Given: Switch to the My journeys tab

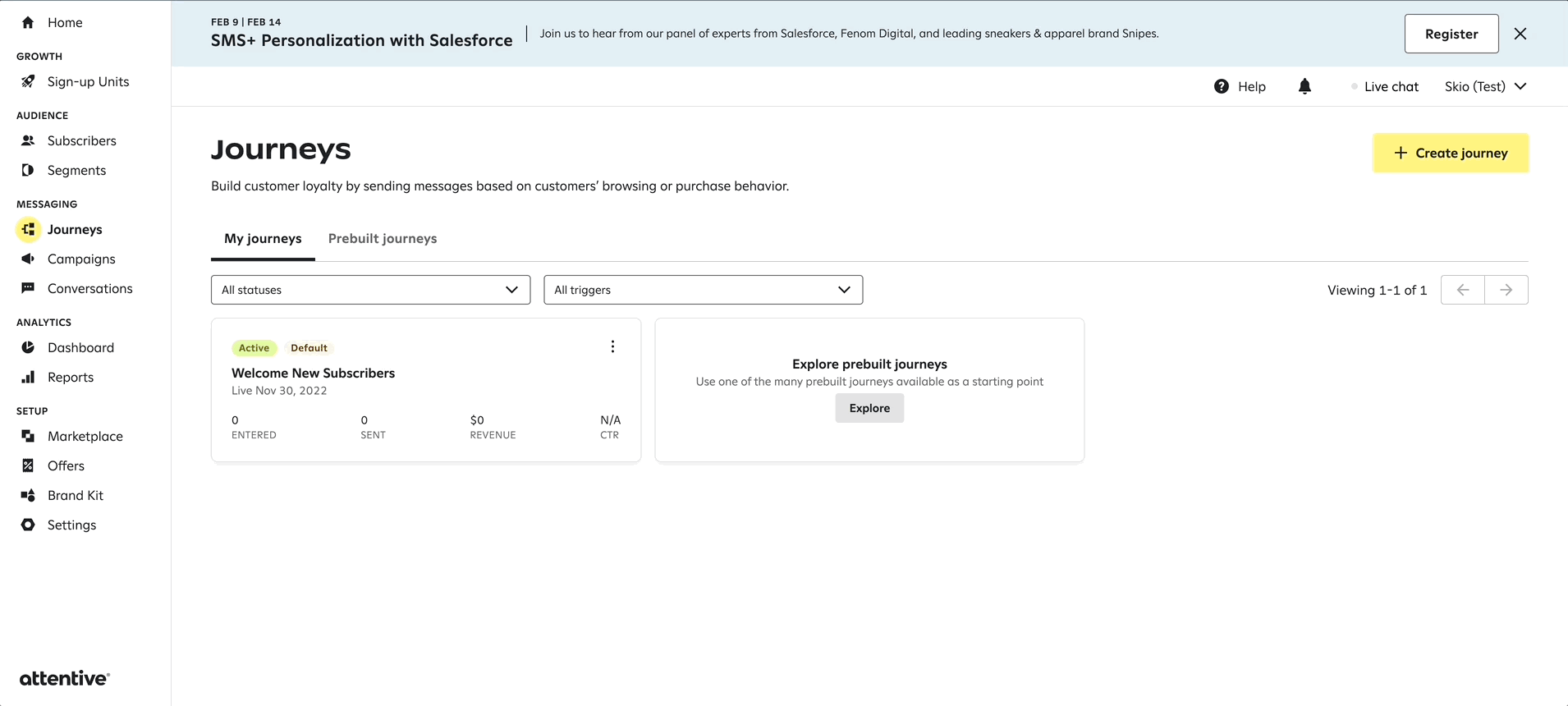Looking at the screenshot, I should (263, 238).
